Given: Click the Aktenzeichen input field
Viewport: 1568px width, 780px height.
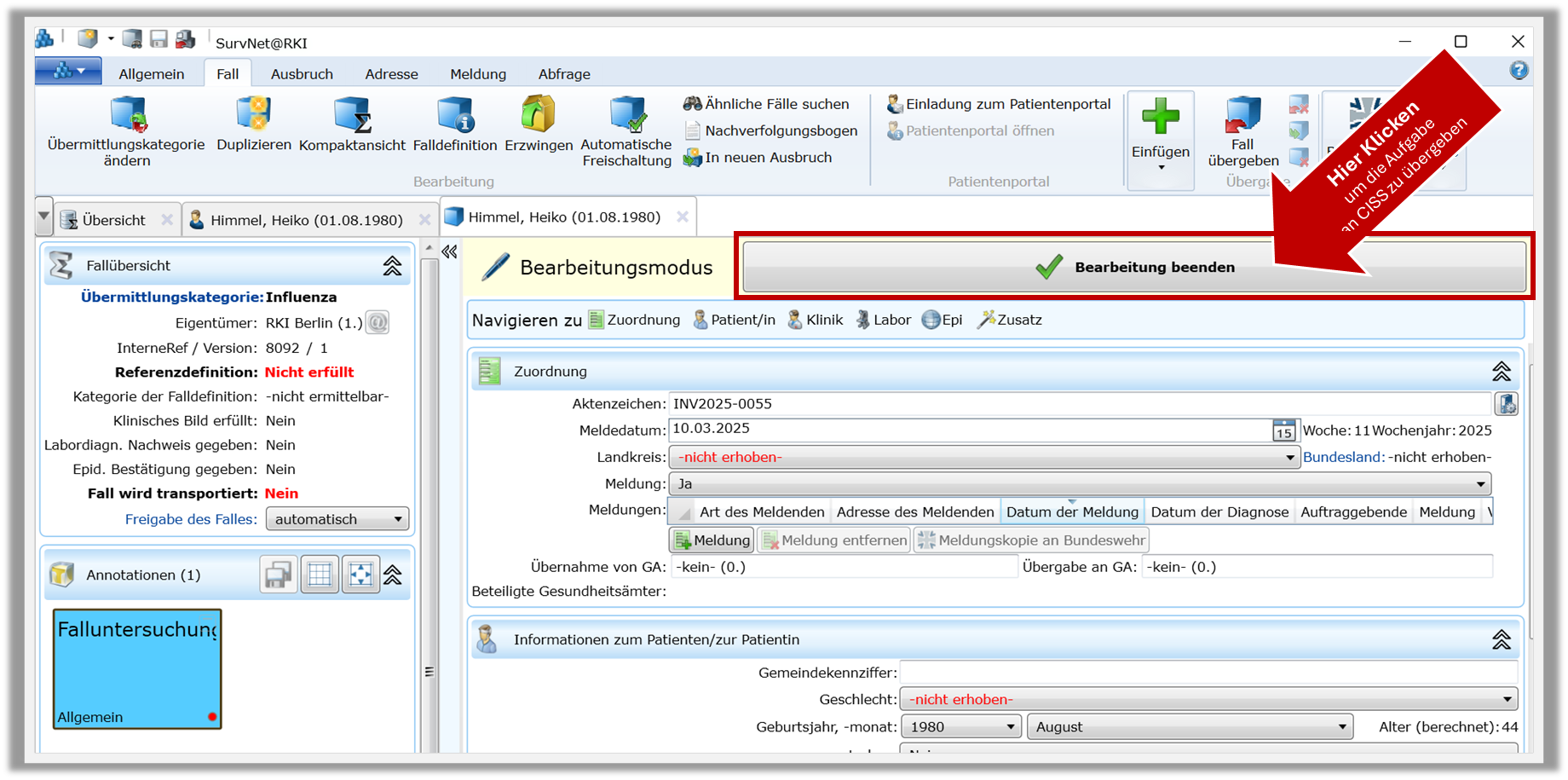Looking at the screenshot, I should [x=1079, y=404].
